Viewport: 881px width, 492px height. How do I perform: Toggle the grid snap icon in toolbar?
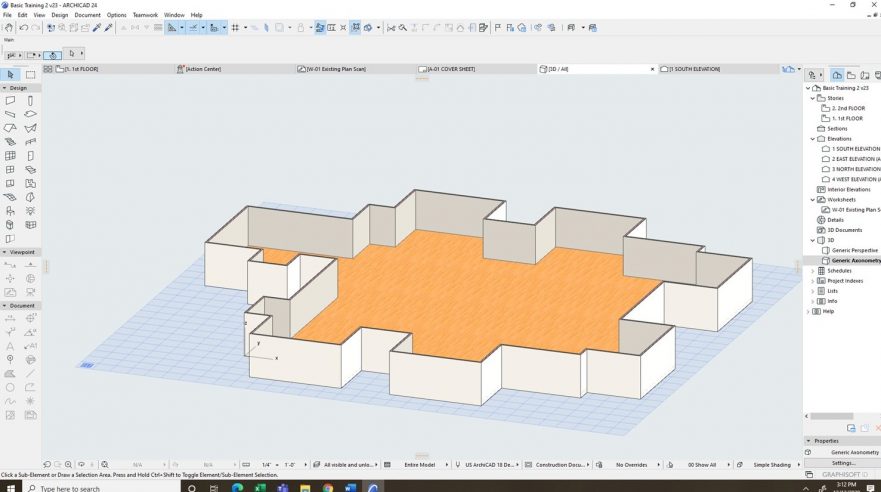click(x=235, y=28)
